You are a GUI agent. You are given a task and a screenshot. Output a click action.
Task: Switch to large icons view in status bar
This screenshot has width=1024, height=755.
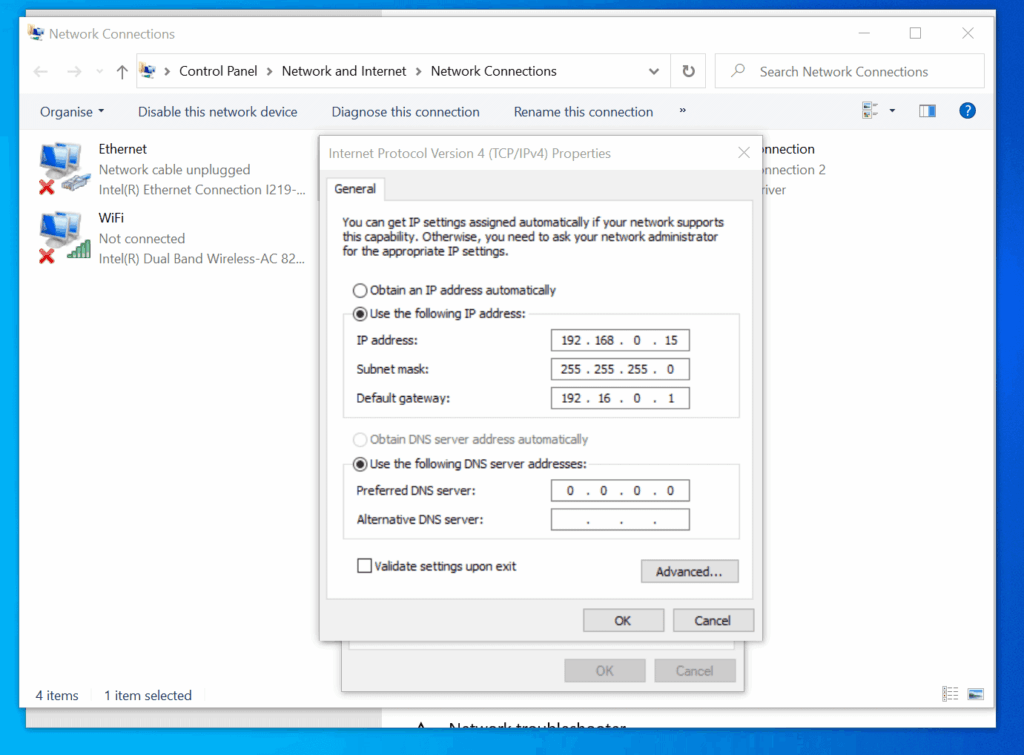(976, 694)
